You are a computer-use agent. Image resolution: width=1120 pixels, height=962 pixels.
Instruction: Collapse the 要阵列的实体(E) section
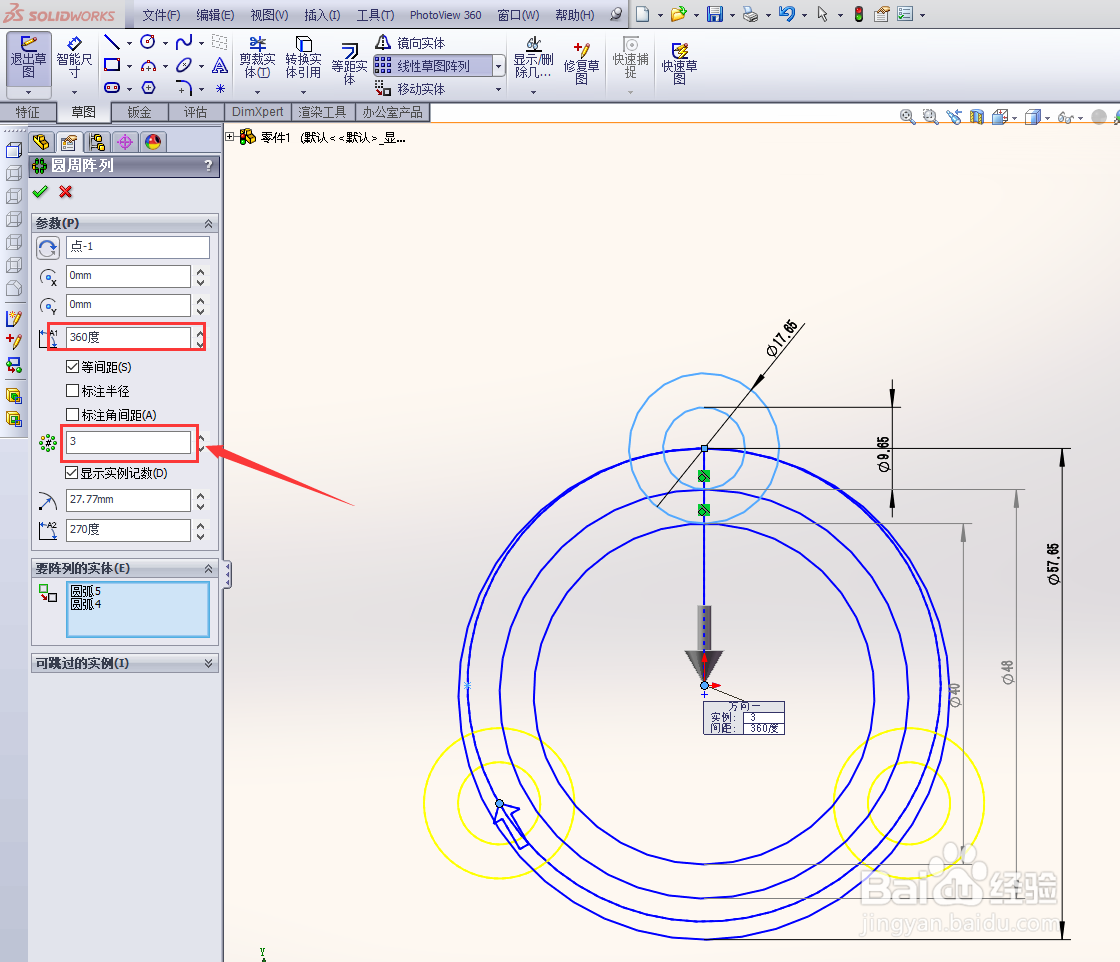pyautogui.click(x=208, y=568)
